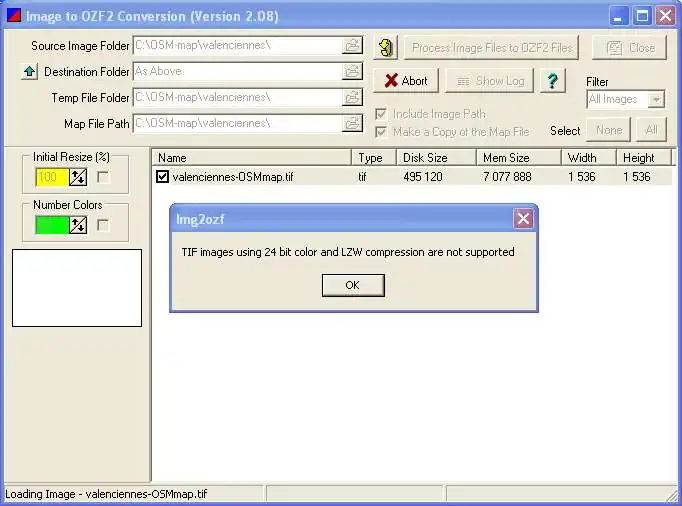Click the Abort button
This screenshot has height=506, width=682.
point(406,81)
